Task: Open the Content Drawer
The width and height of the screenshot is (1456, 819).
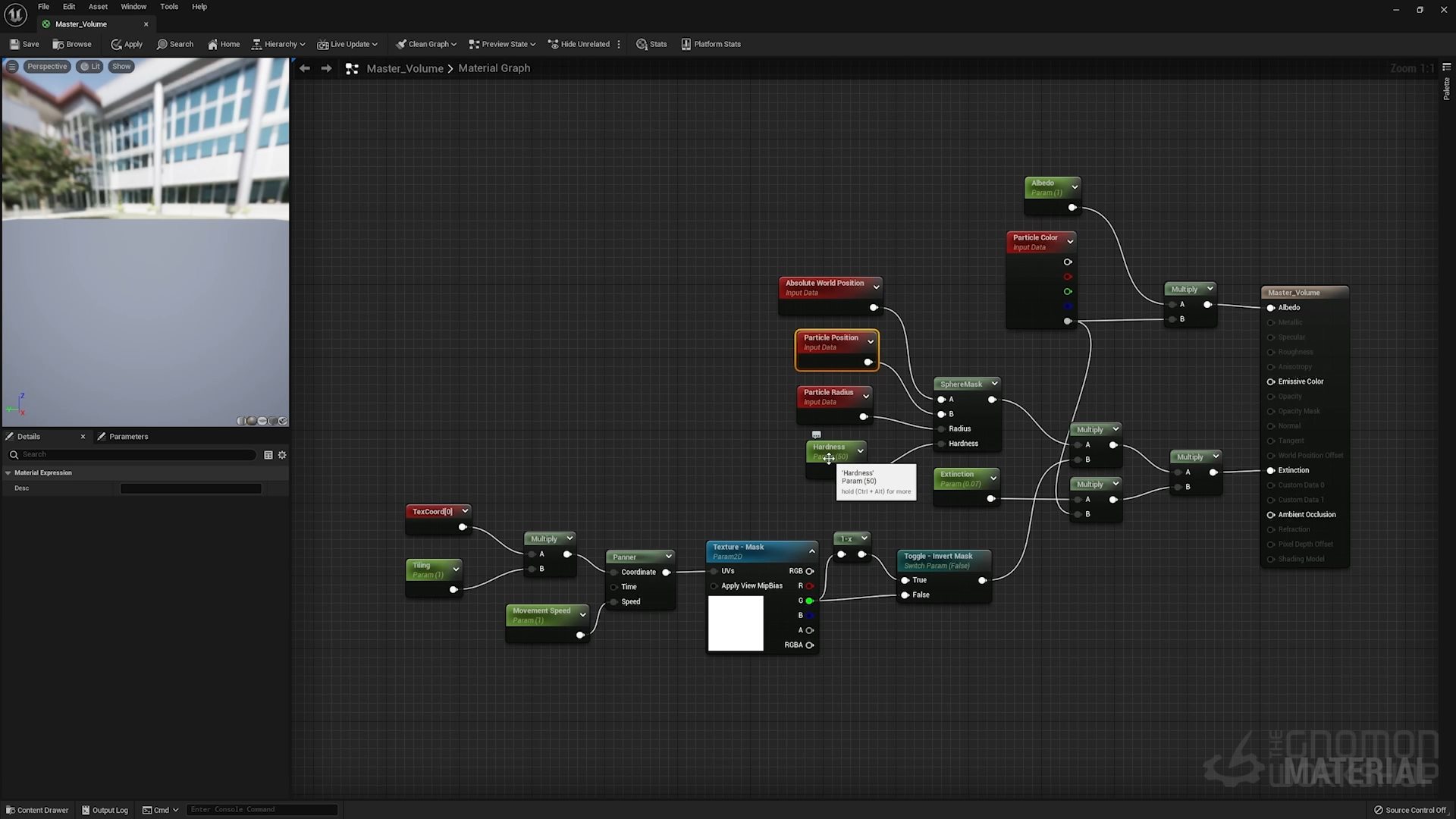Action: click(x=37, y=810)
